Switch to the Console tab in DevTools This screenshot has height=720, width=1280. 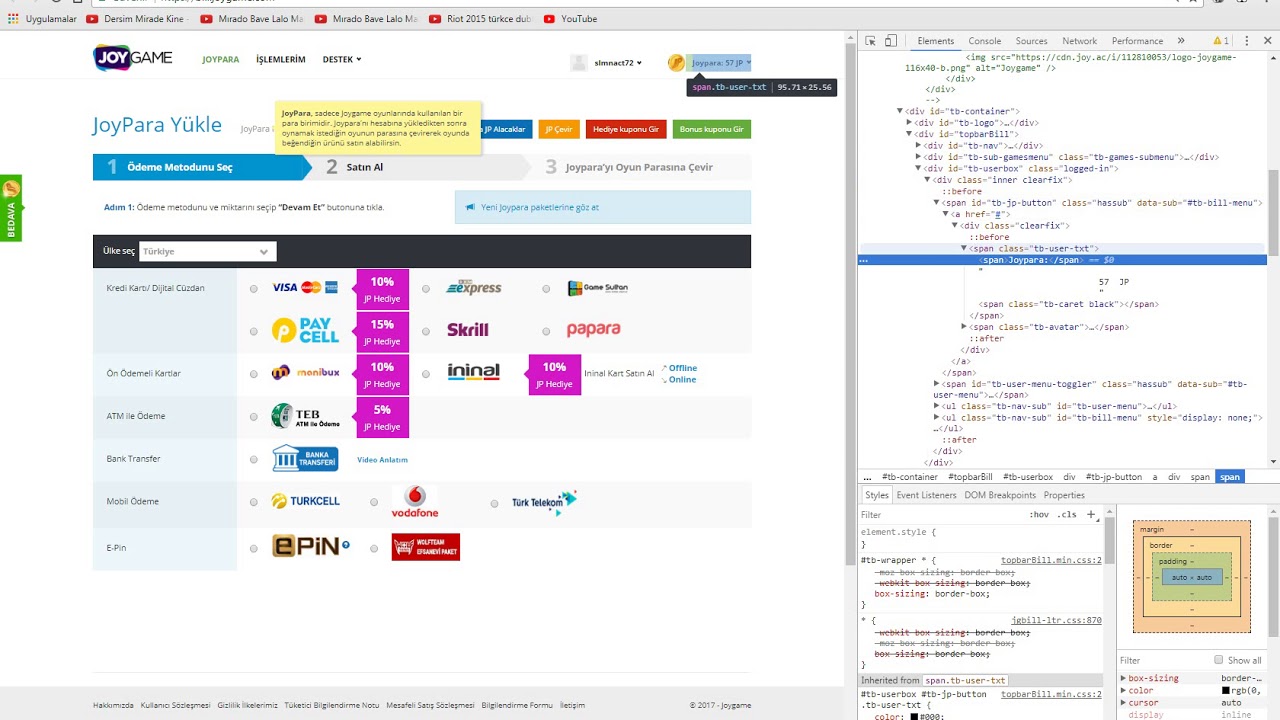(x=984, y=41)
